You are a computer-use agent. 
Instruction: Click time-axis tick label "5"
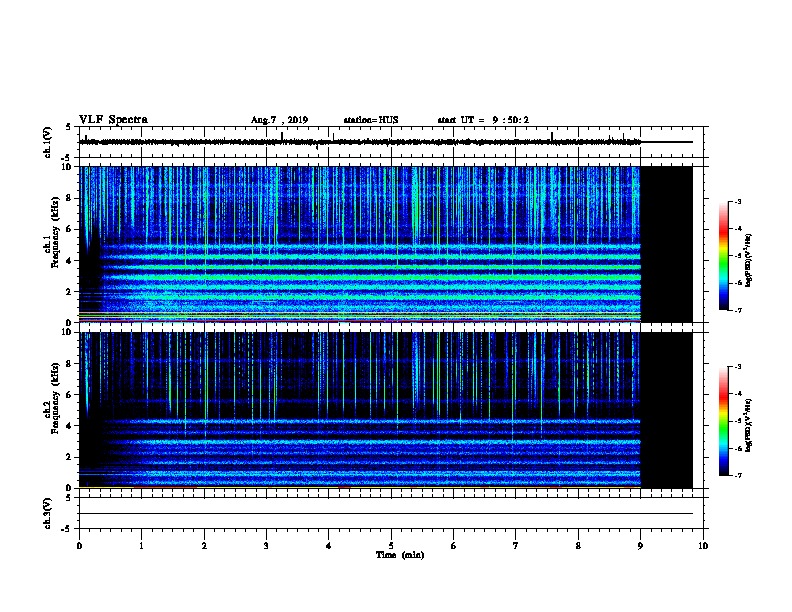(x=391, y=545)
